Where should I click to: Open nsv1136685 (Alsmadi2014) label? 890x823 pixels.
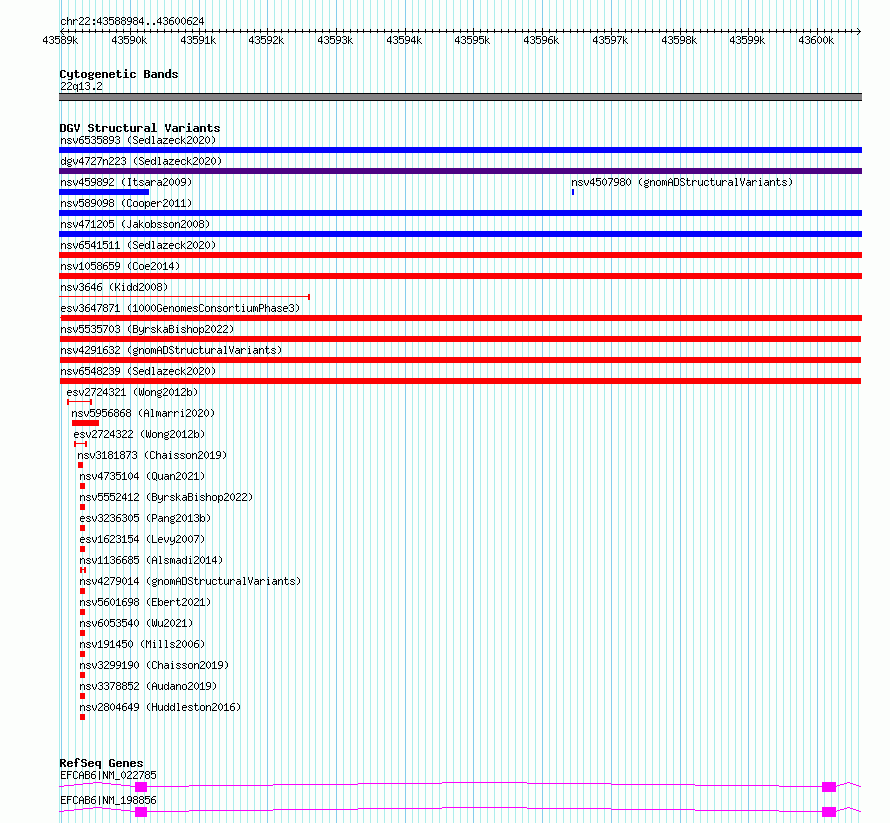[x=151, y=560]
